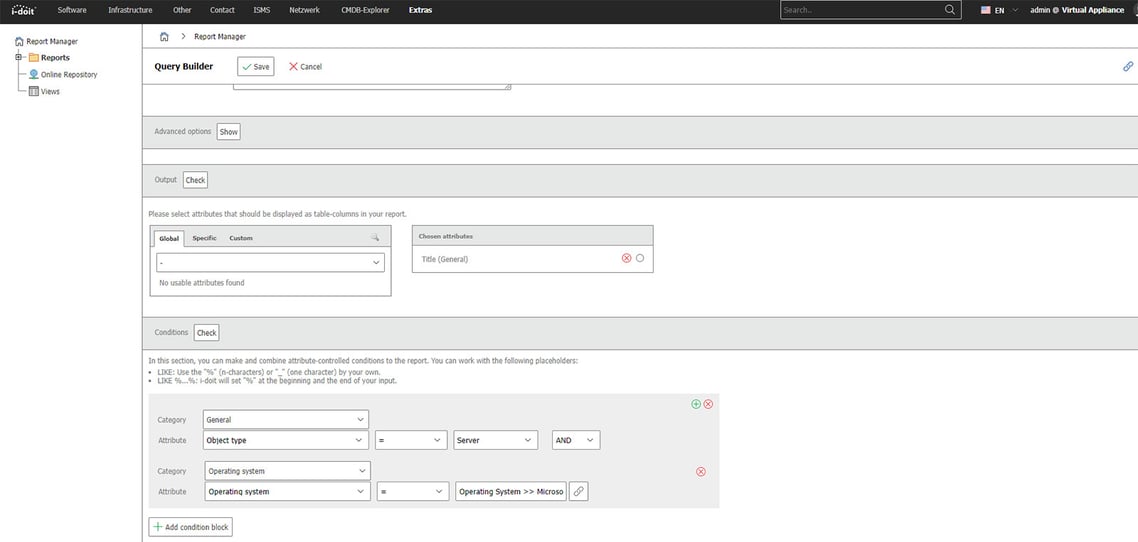The height and width of the screenshot is (542, 1138).
Task: Click the Conditions Check button
Action: point(207,332)
